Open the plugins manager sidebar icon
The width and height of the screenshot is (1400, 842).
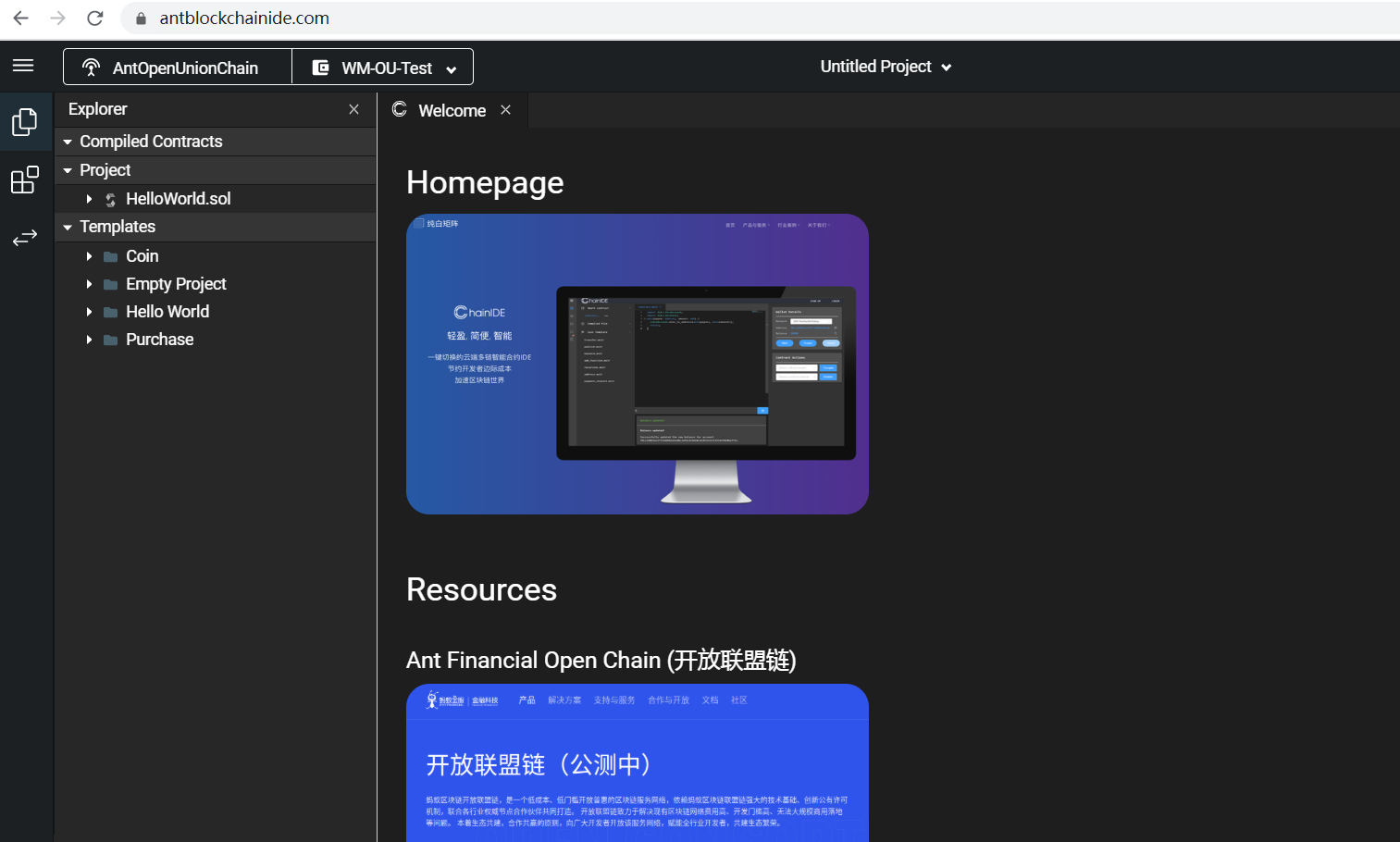(25, 180)
